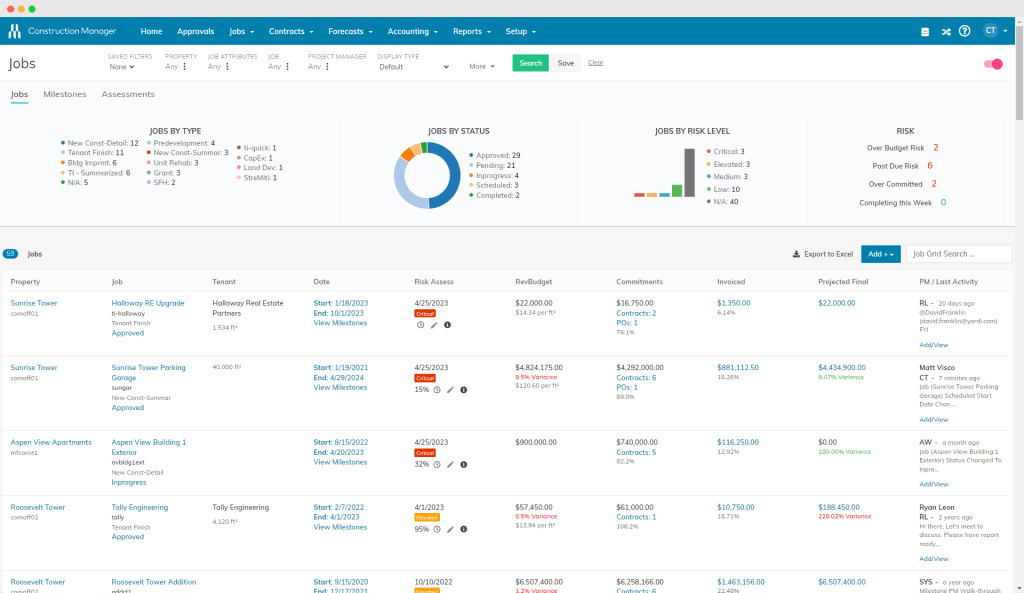Open the Jobs menu in navigation bar
This screenshot has width=1024, height=593.
[x=242, y=31]
